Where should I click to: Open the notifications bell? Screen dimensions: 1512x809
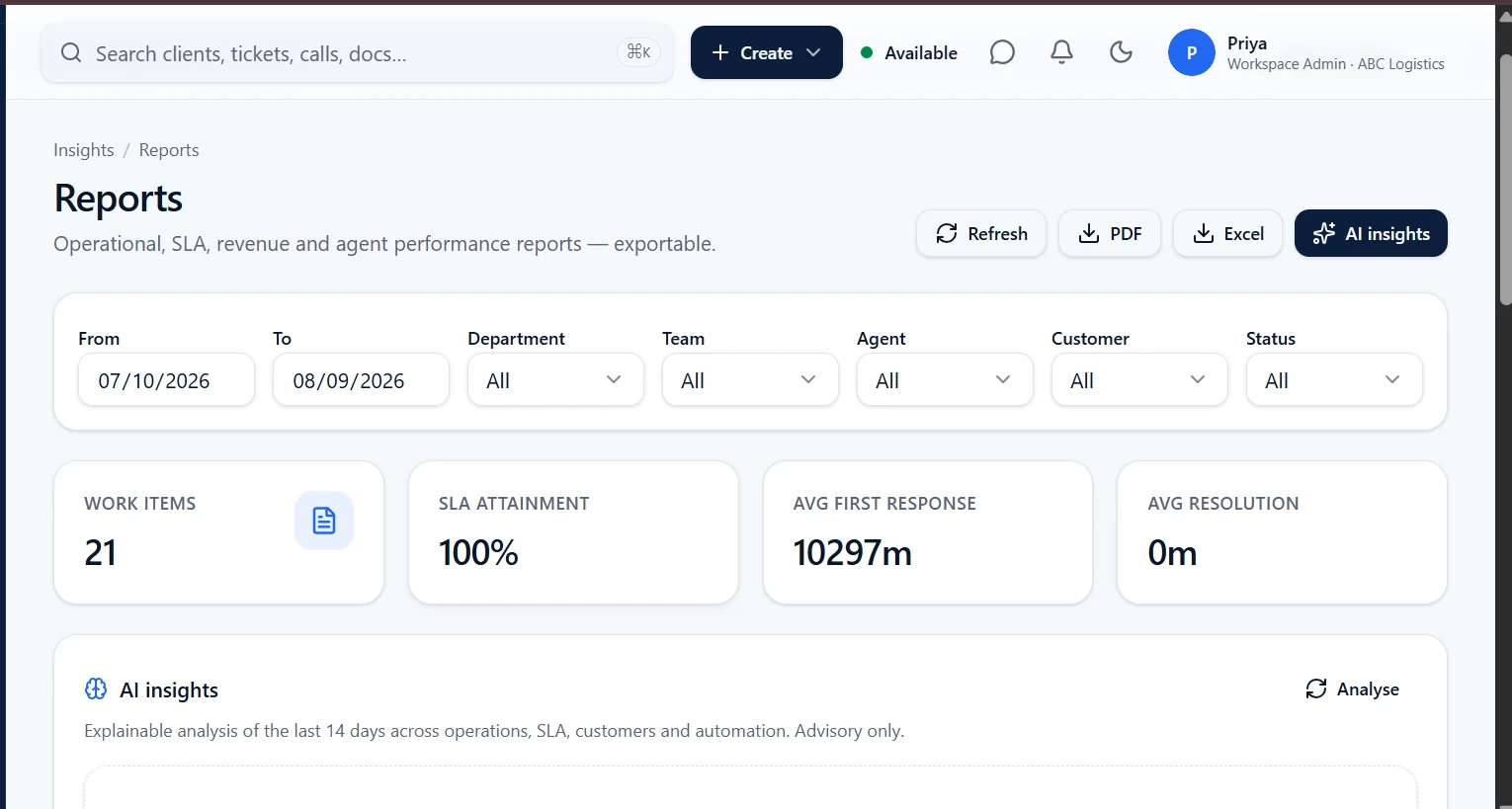1061,52
